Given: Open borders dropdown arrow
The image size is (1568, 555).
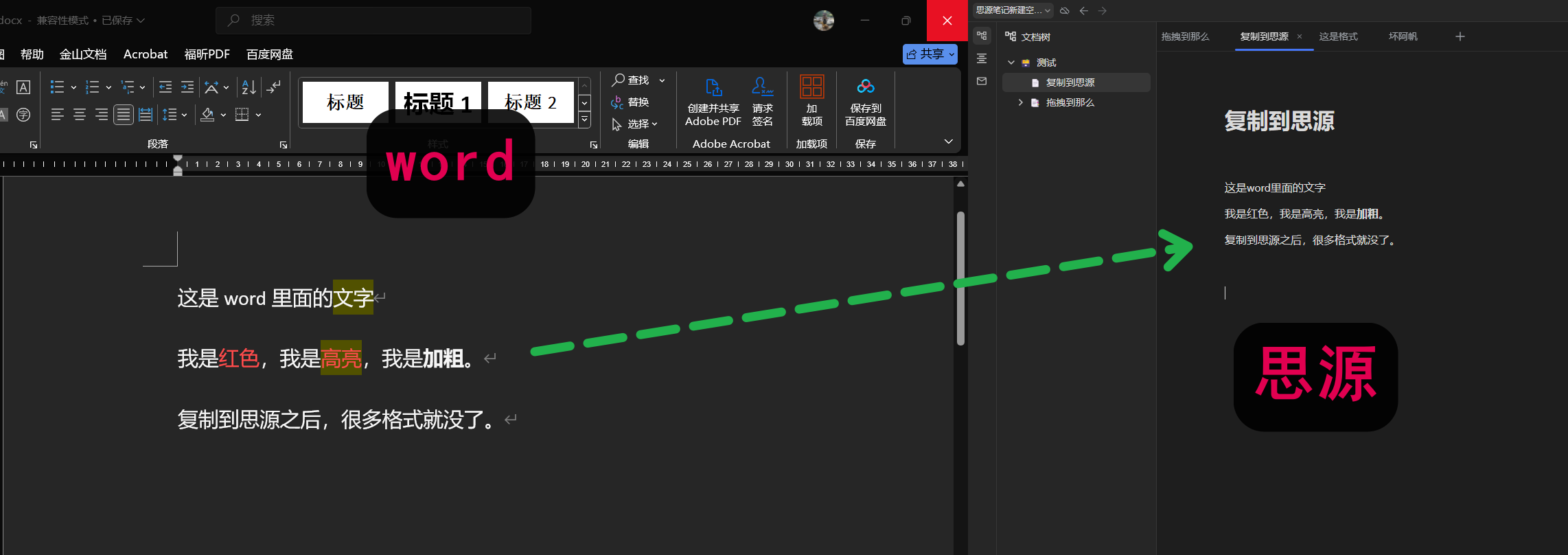Looking at the screenshot, I should tap(259, 115).
